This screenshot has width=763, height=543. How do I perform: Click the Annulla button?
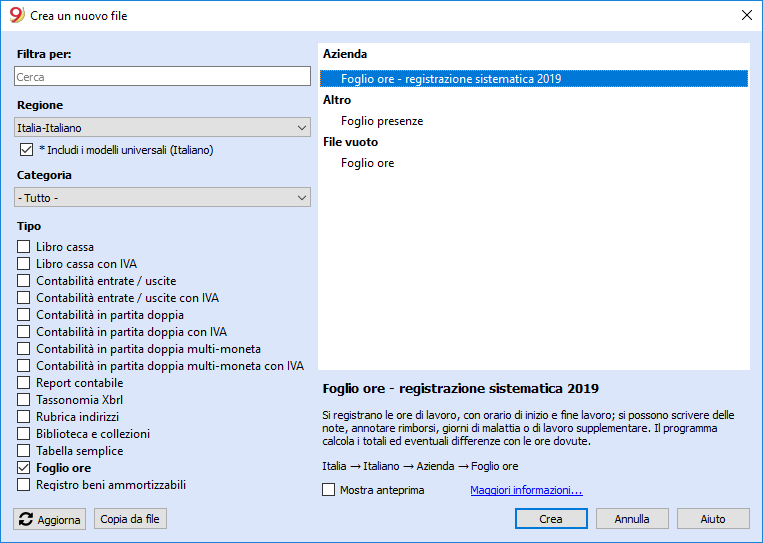[632, 519]
